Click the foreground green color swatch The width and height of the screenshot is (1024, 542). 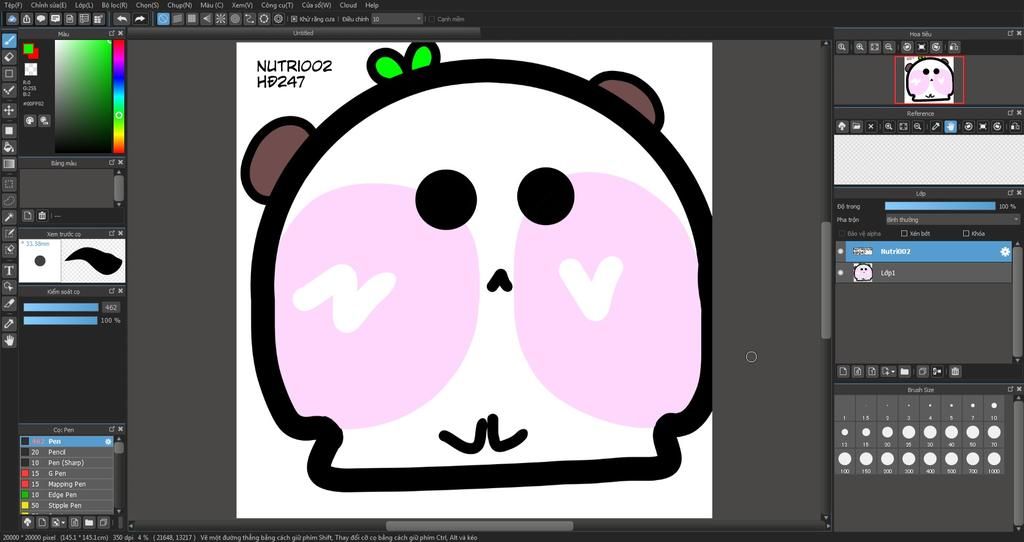[x=28, y=49]
